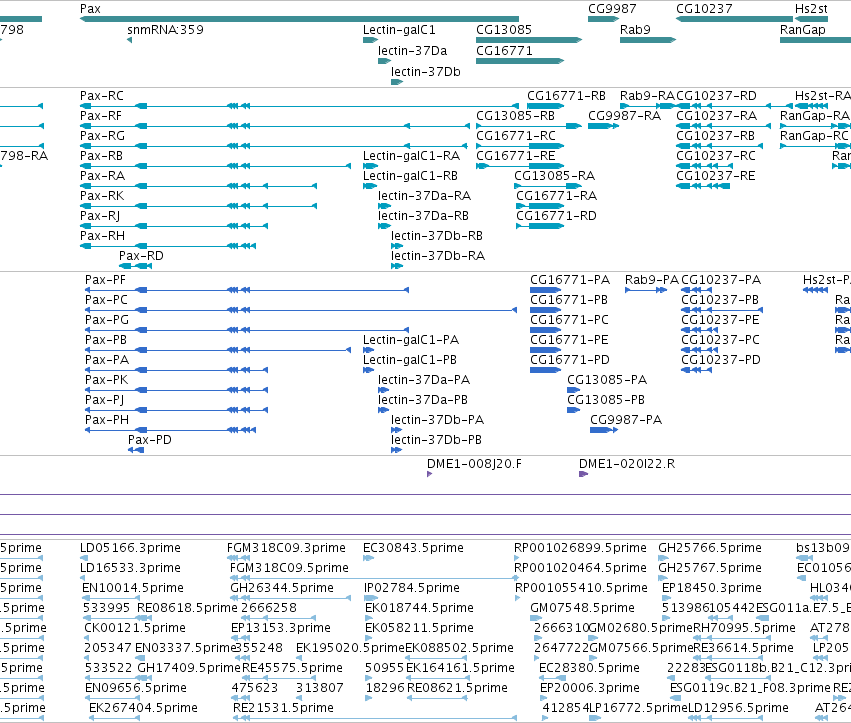Select the Pax gene bar
Image resolution: width=851 pixels, height=723 pixels.
299,19
